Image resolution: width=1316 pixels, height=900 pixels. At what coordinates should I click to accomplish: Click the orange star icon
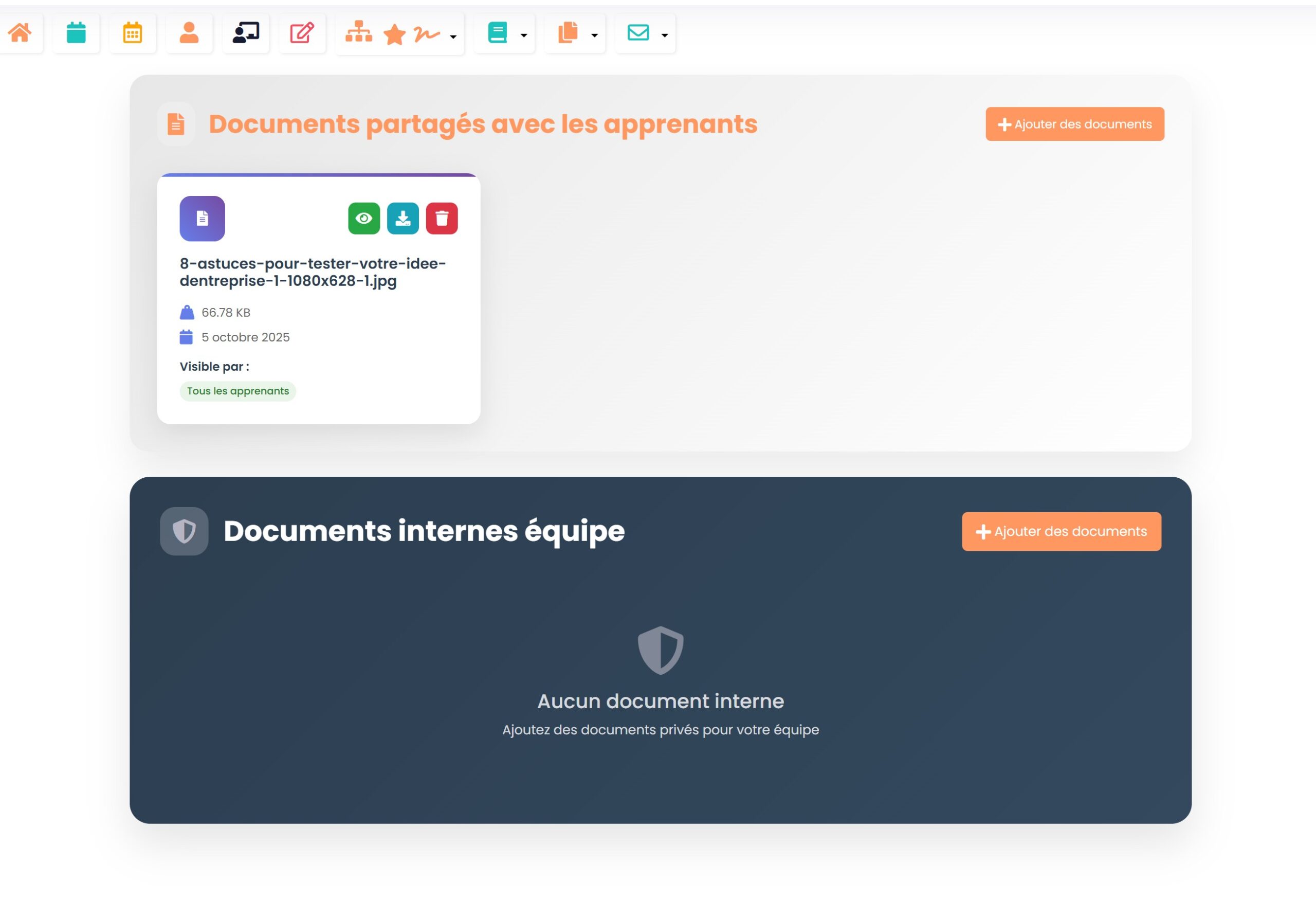coord(395,35)
